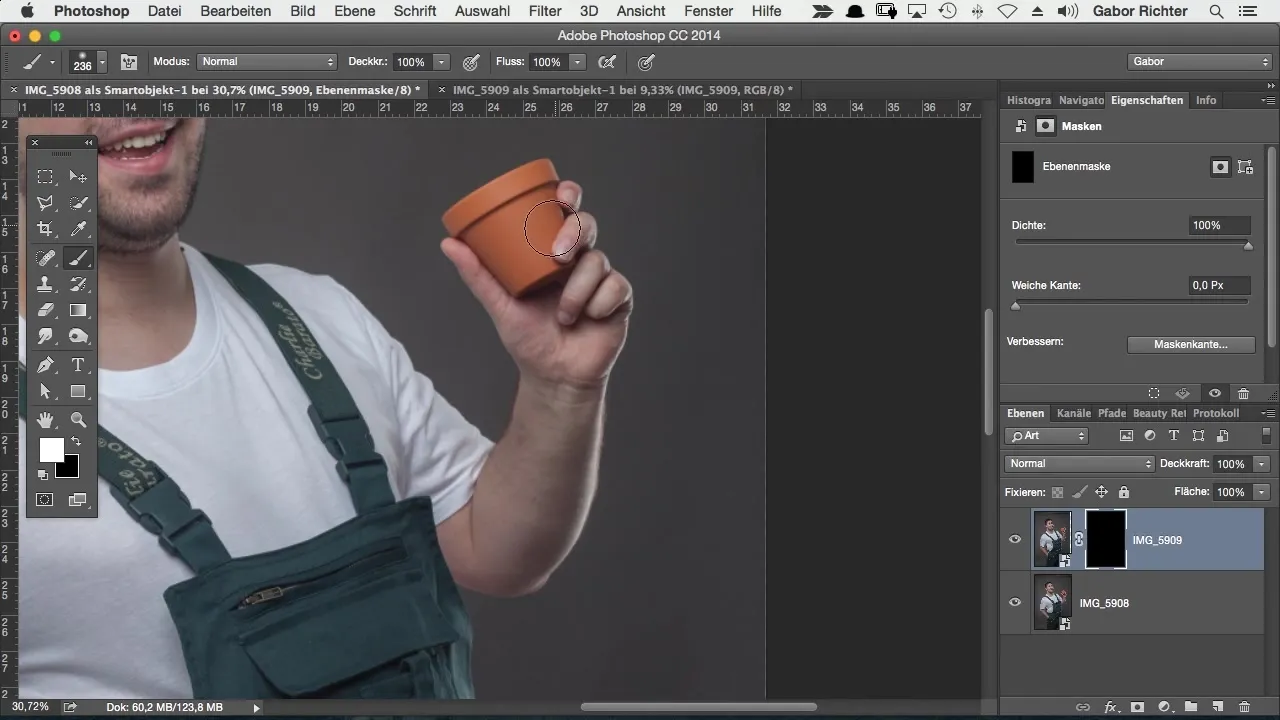Open the Gabor workspace dropdown

[1199, 62]
